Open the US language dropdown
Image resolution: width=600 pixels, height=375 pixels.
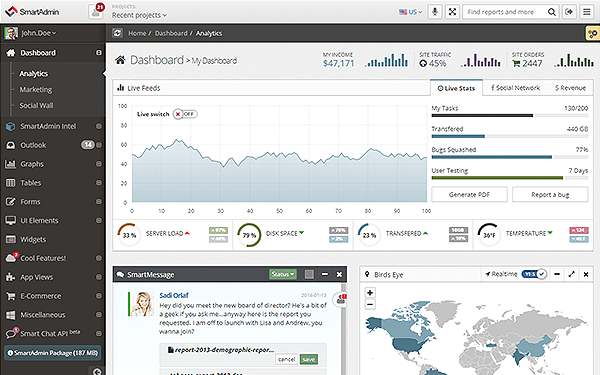click(411, 12)
